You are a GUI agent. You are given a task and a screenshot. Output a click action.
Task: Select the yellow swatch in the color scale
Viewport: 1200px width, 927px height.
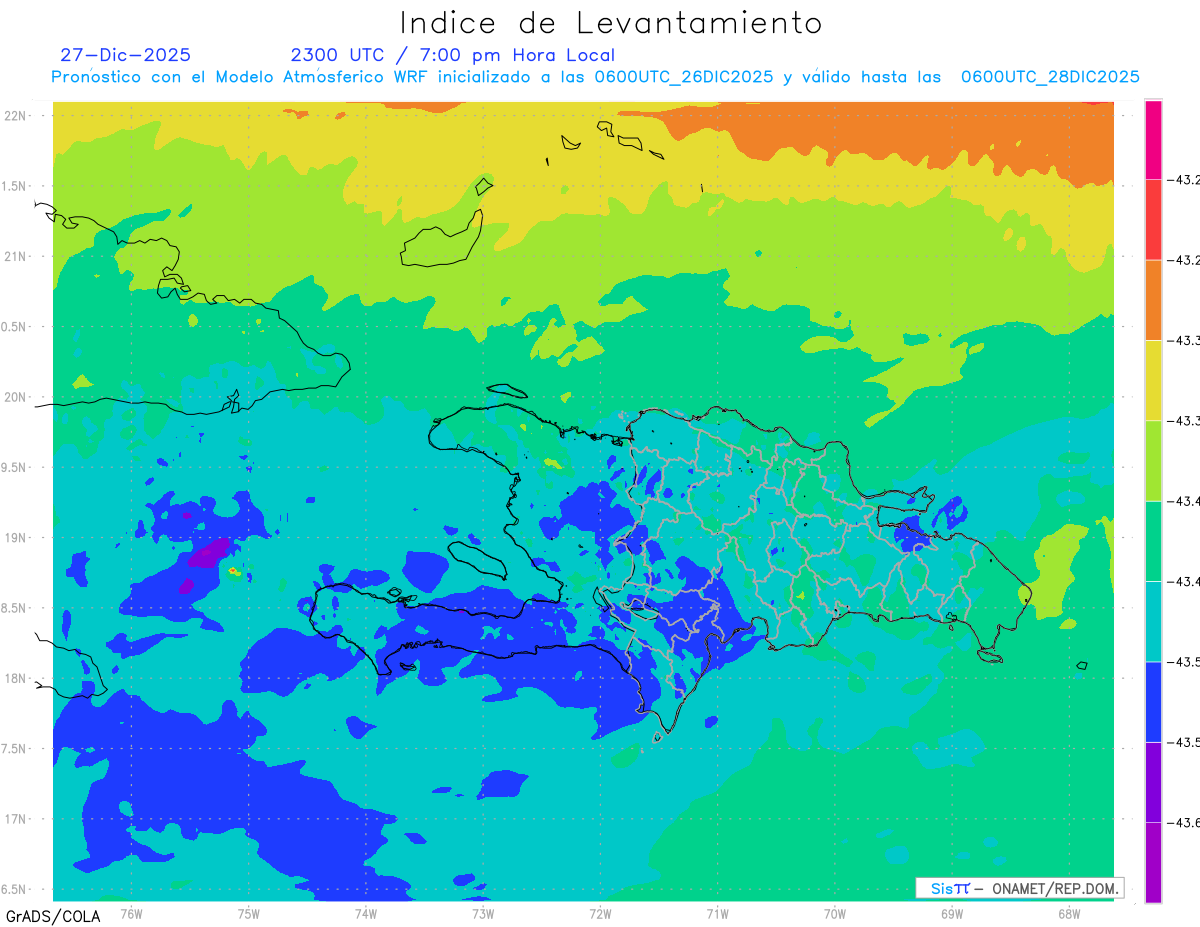point(1153,380)
